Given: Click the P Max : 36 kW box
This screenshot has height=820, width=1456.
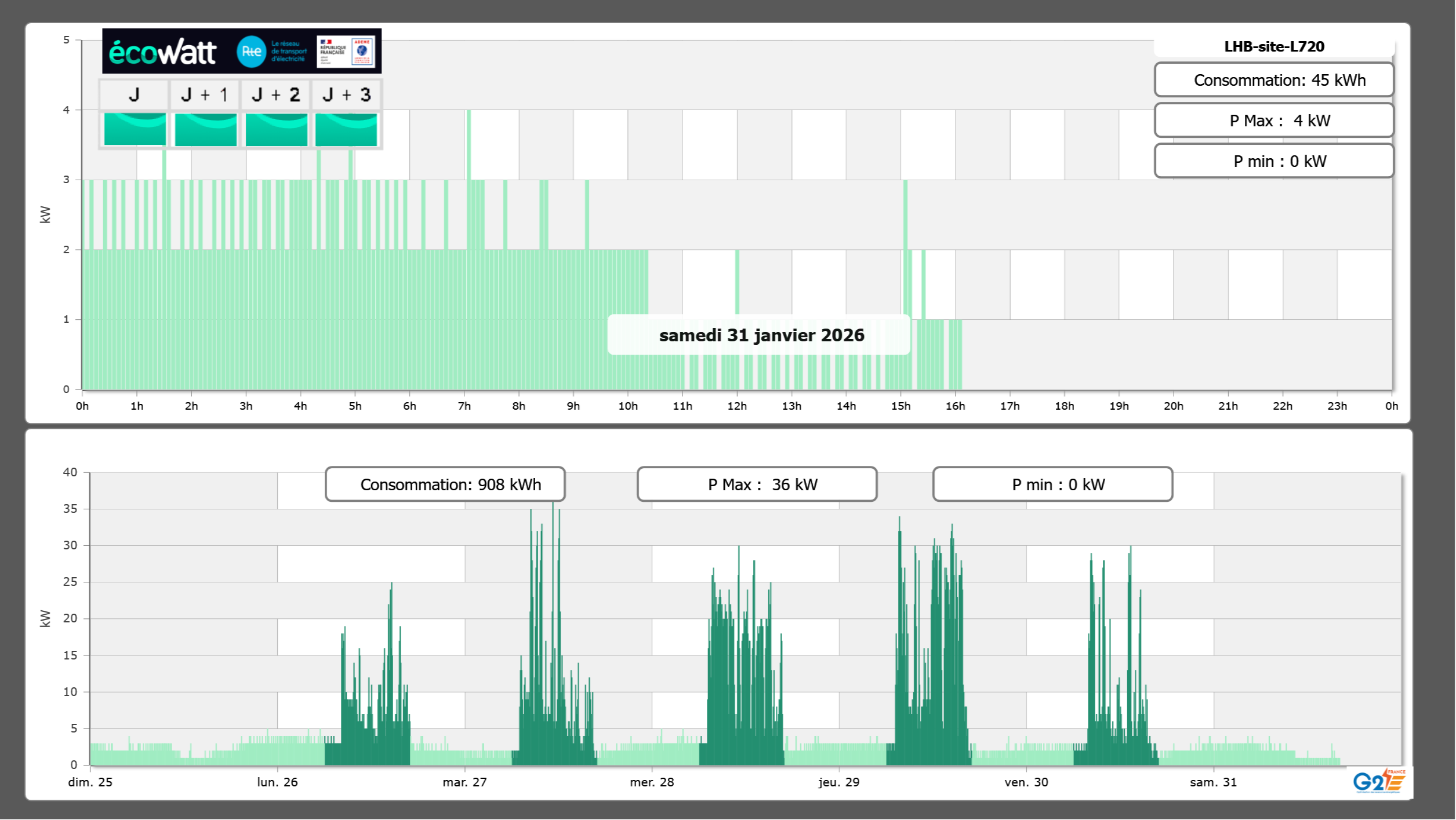Looking at the screenshot, I should tap(757, 484).
